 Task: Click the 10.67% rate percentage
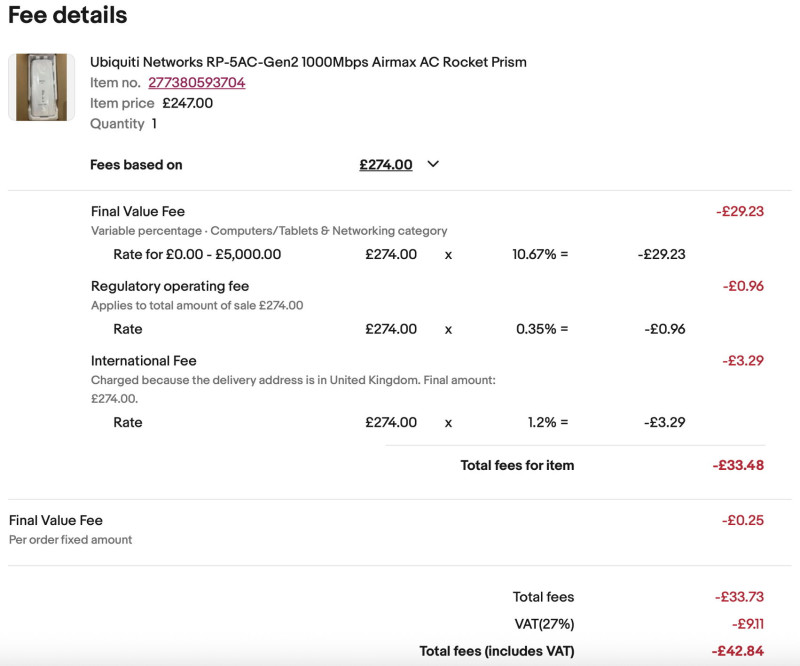point(534,255)
